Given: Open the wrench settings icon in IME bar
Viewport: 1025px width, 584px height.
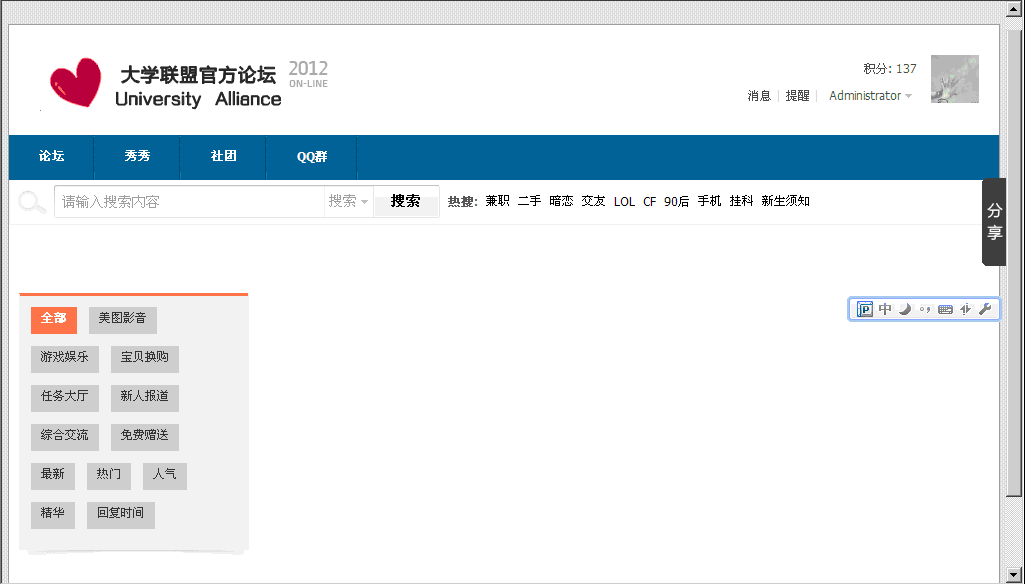Looking at the screenshot, I should [985, 309].
